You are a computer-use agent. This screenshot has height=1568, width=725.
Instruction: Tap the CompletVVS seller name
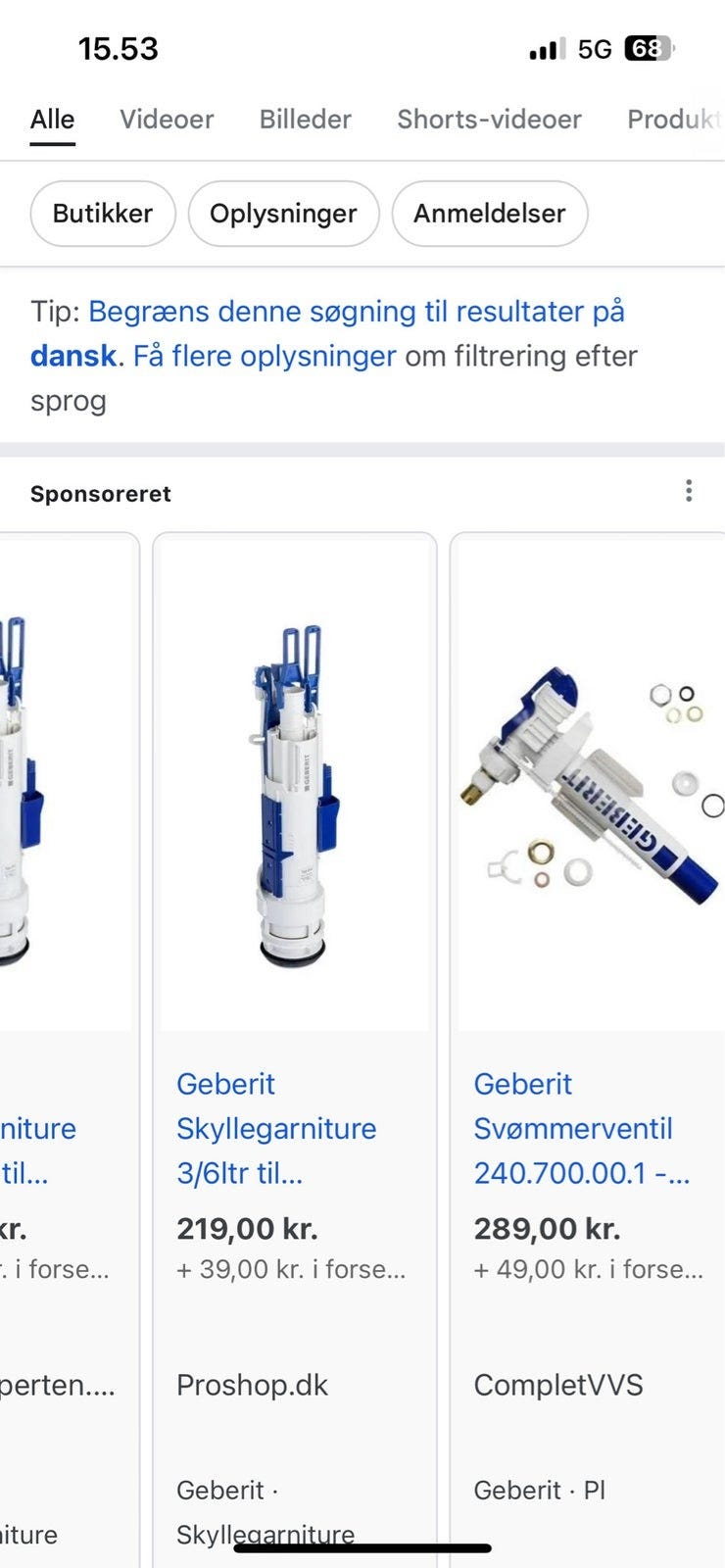pyautogui.click(x=558, y=1385)
